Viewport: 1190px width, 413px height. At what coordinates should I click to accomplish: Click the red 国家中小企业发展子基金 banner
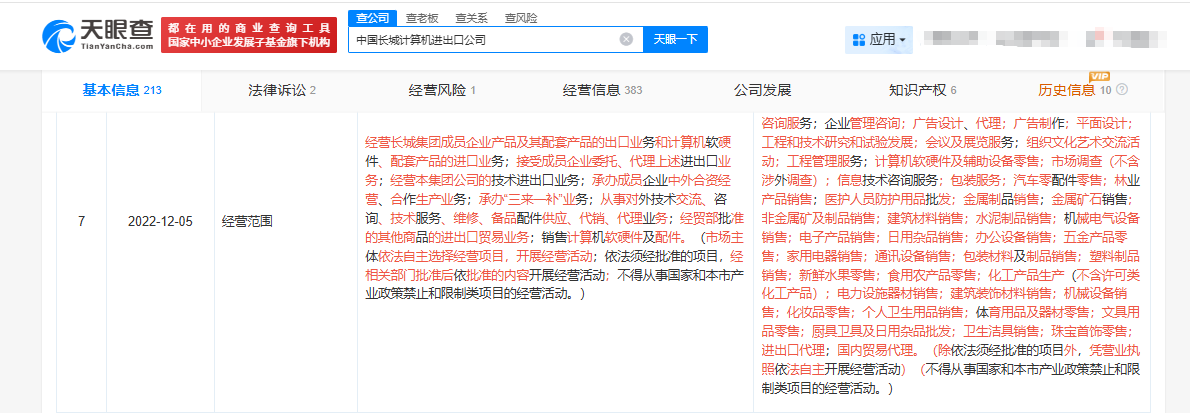click(249, 34)
